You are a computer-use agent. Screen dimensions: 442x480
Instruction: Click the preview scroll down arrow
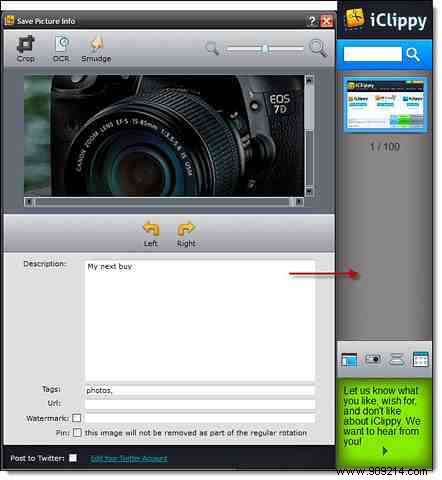coord(309,192)
